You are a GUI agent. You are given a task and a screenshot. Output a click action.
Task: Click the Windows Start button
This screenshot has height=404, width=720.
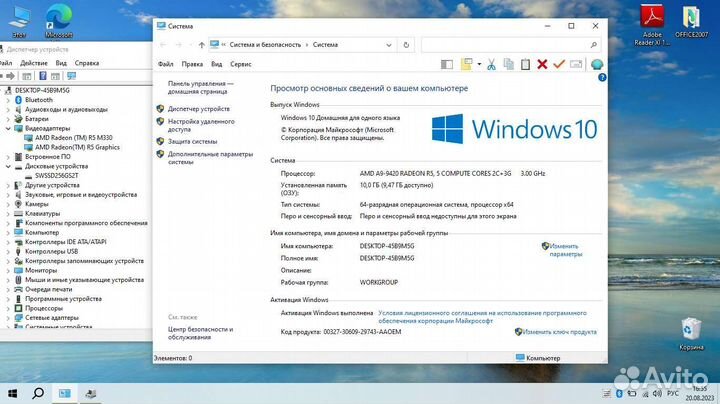(12, 393)
